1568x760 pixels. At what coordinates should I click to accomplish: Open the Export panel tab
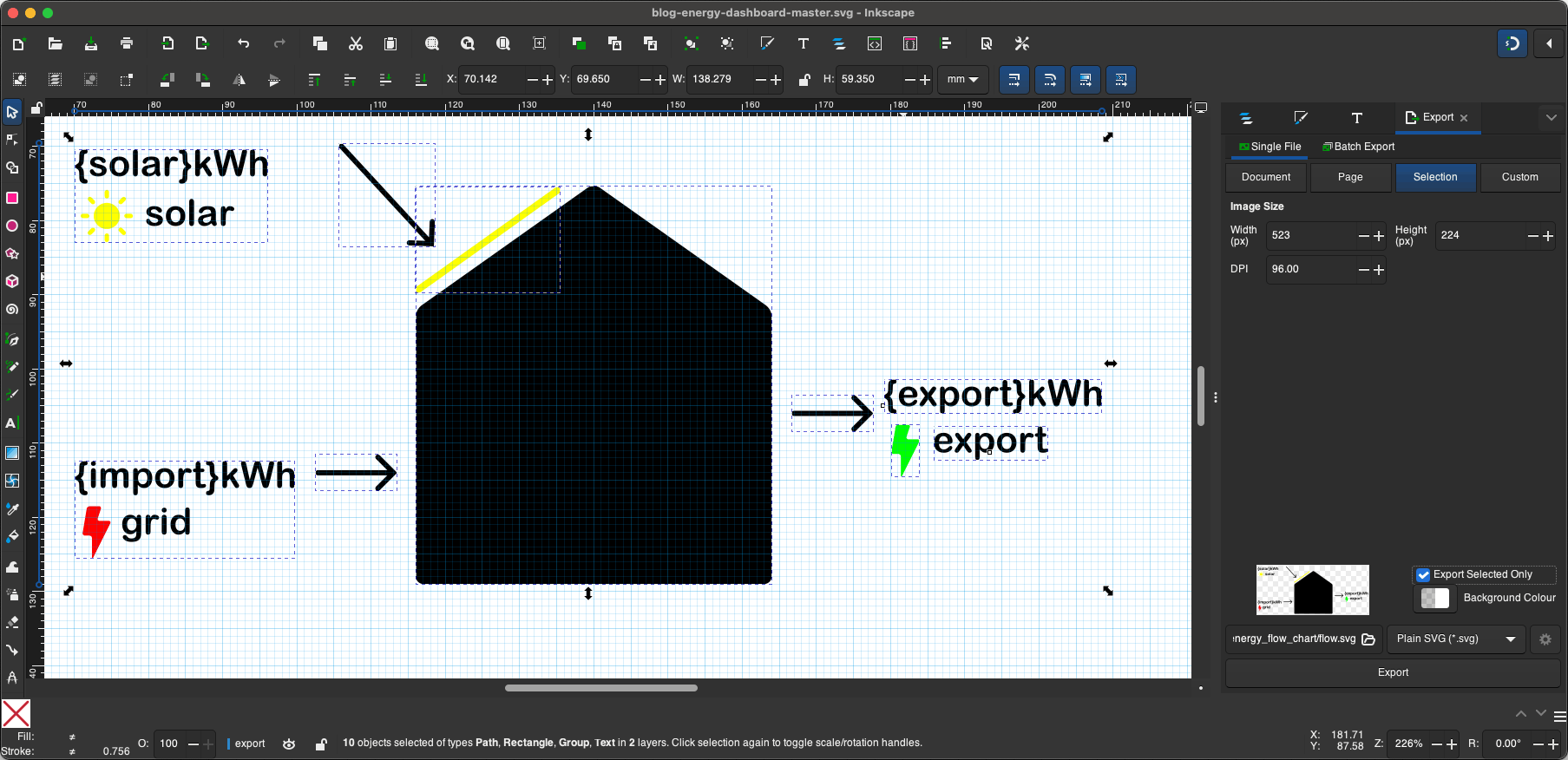tap(1437, 117)
